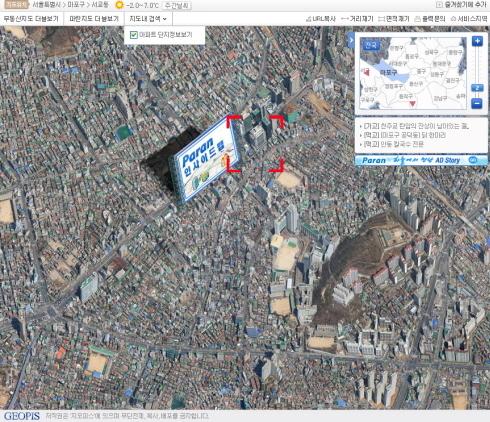Viewport: 490px width, 422px height.
Task: Click the Paran AD Story GO banner
Action: point(421,160)
